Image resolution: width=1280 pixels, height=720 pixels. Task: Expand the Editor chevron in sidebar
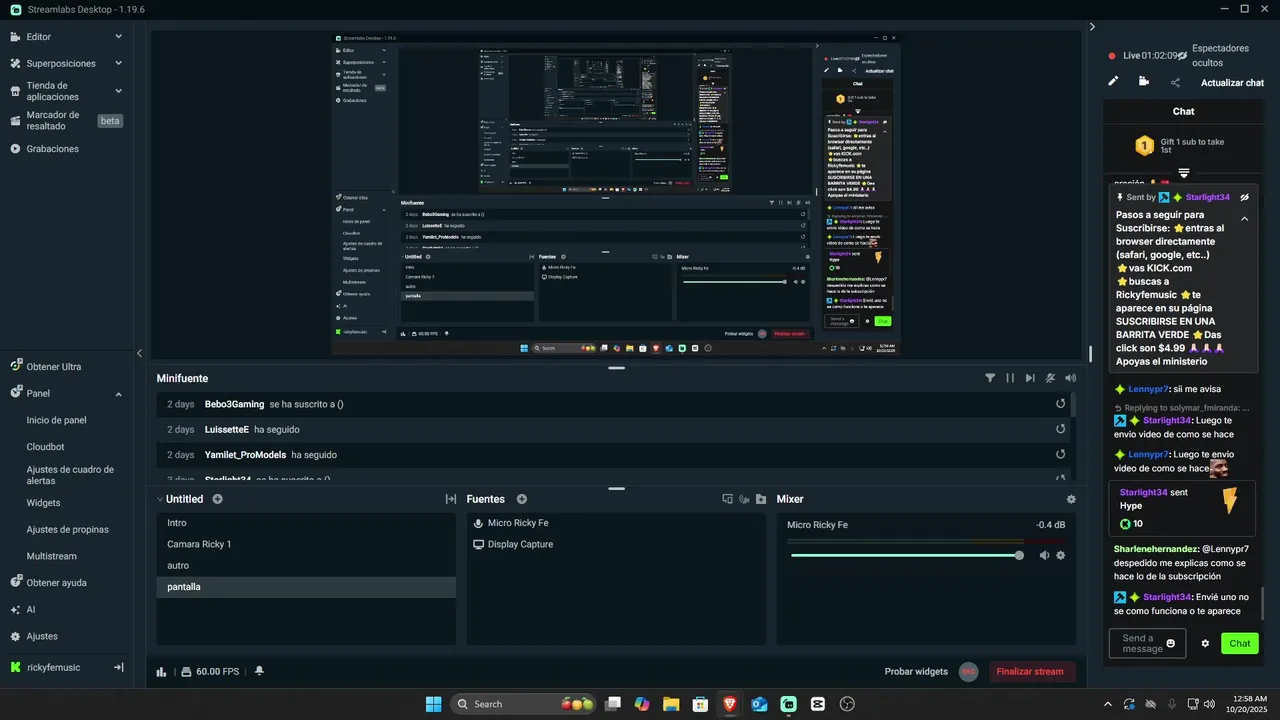pos(118,37)
